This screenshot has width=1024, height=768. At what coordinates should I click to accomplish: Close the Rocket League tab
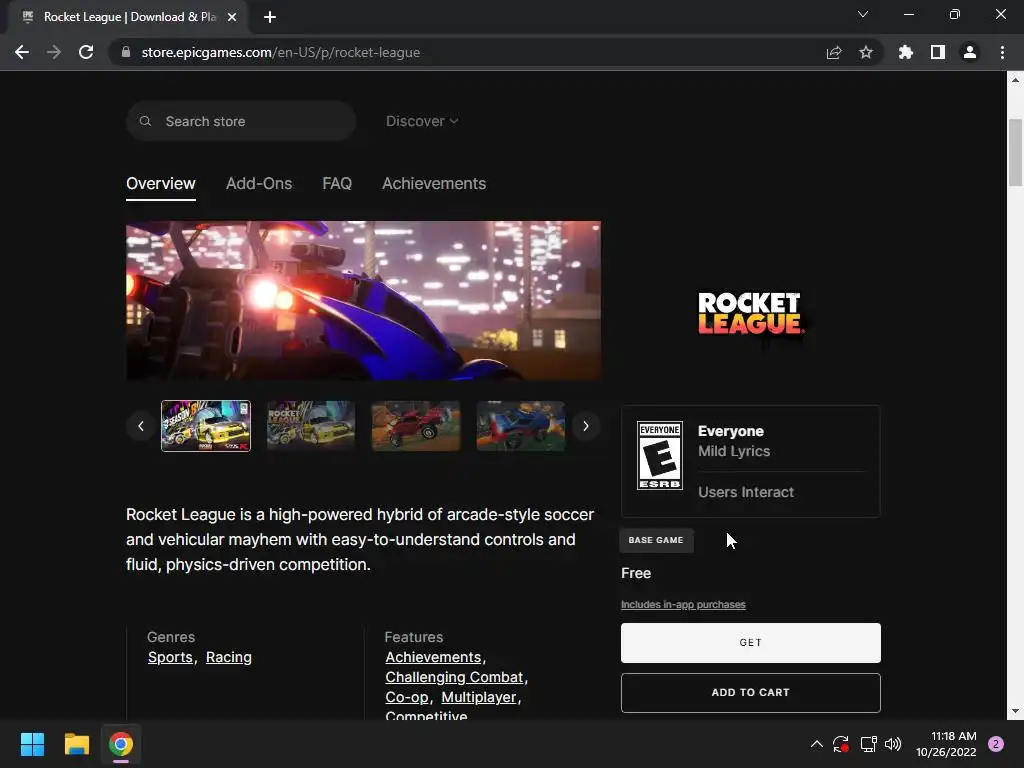coord(232,17)
